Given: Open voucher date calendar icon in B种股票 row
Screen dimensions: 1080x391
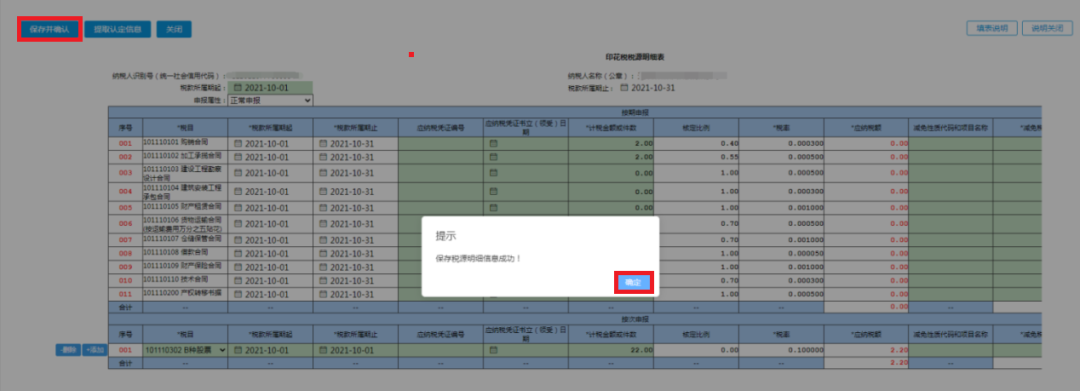Looking at the screenshot, I should 493,350.
